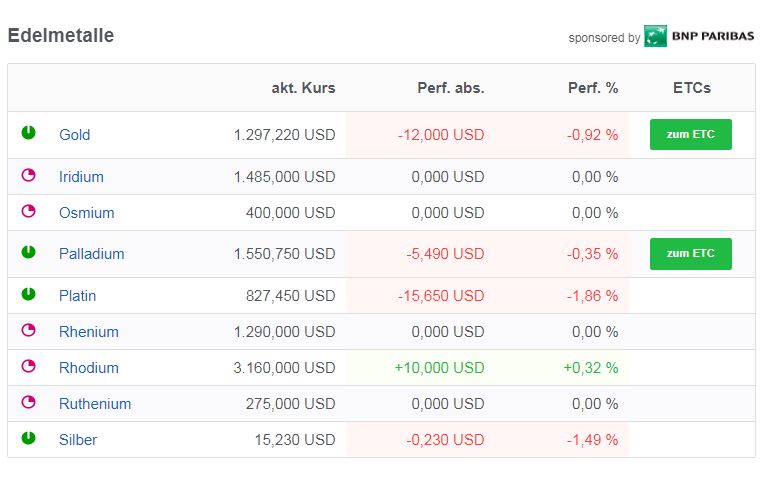Click the pink clock icon beside Osmium
The width and height of the screenshot is (770, 490).
coord(29,211)
